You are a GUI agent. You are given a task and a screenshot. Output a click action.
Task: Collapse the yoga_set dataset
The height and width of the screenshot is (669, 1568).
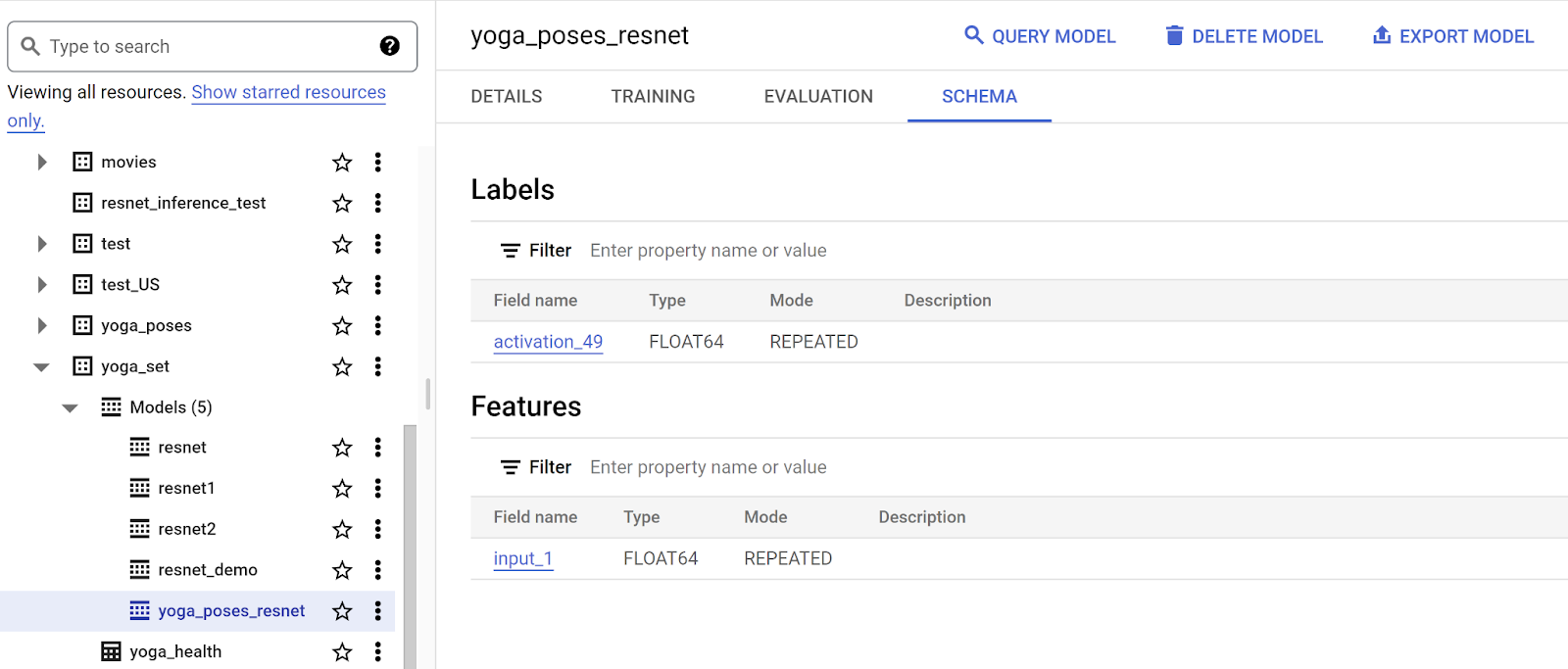41,367
